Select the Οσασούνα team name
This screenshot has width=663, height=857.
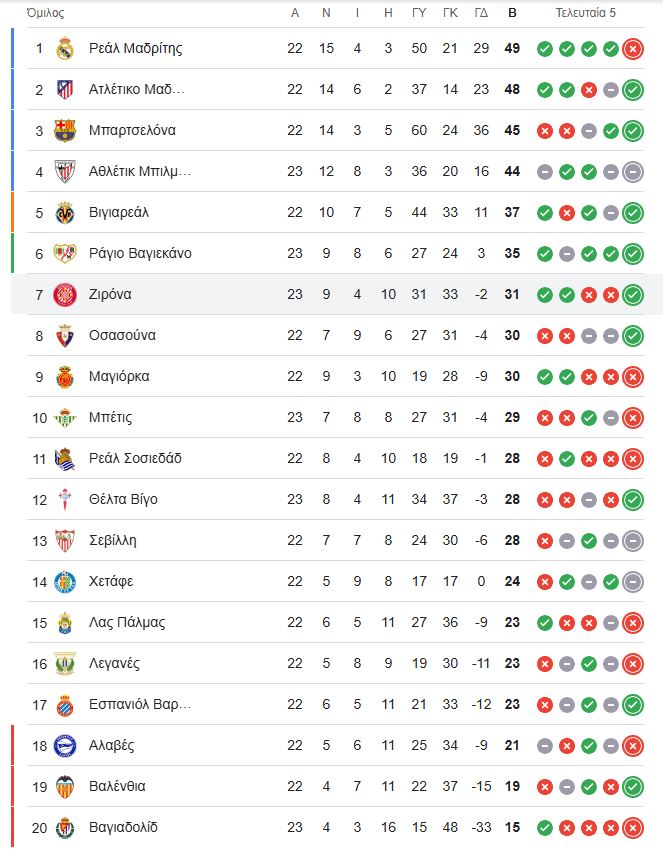[122, 336]
